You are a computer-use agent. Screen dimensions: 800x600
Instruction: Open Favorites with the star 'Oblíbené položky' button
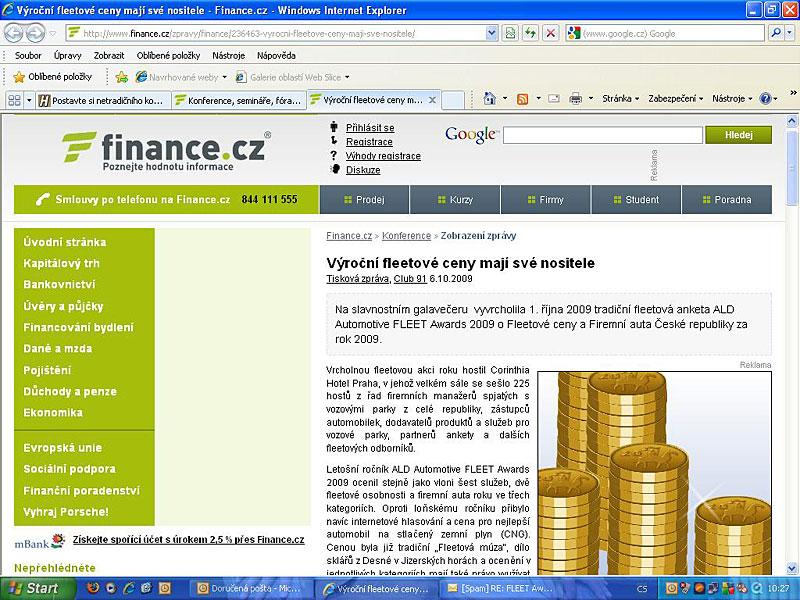pyautogui.click(x=53, y=77)
